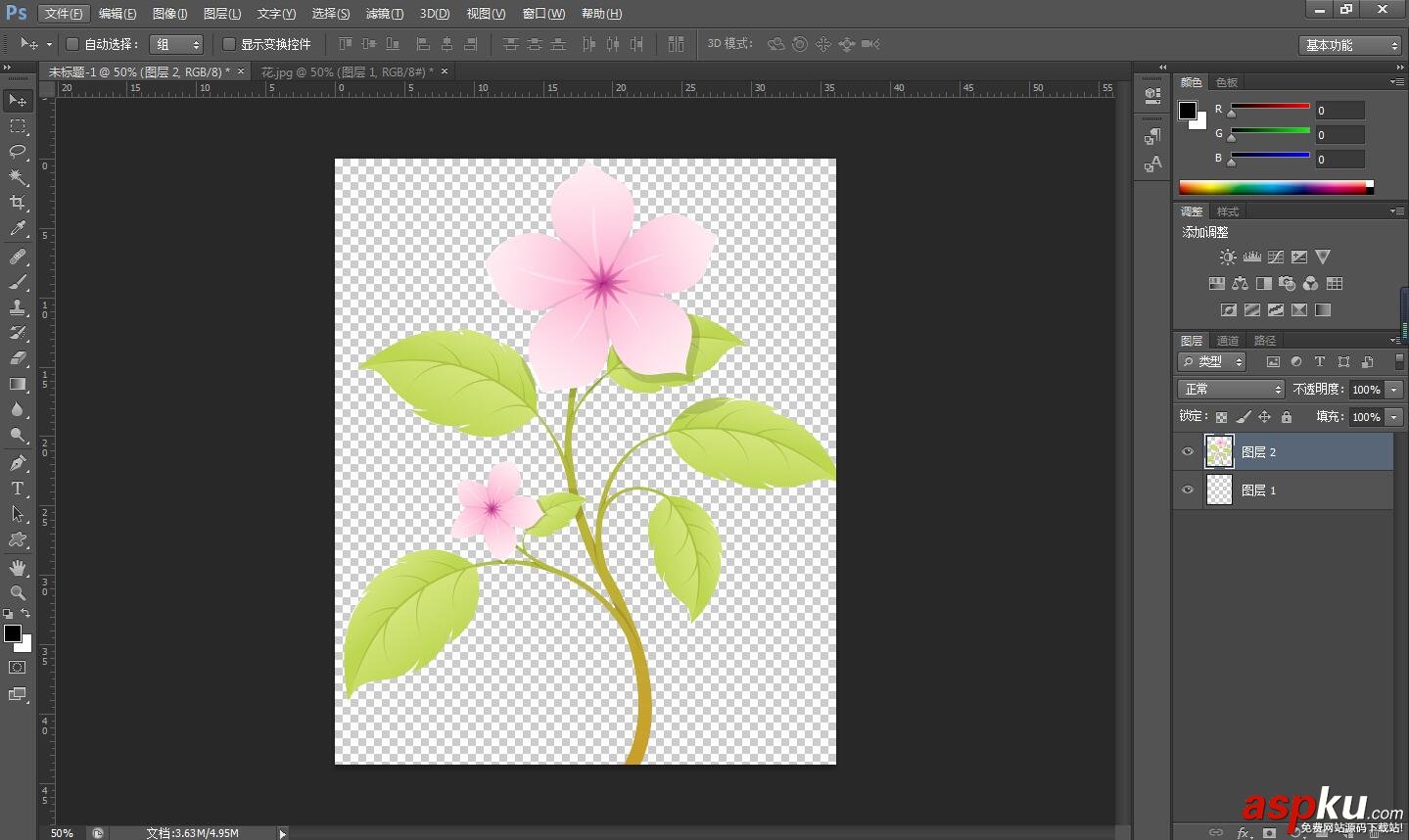Select the Horizontal Type tool
The height and width of the screenshot is (840, 1409).
(18, 489)
